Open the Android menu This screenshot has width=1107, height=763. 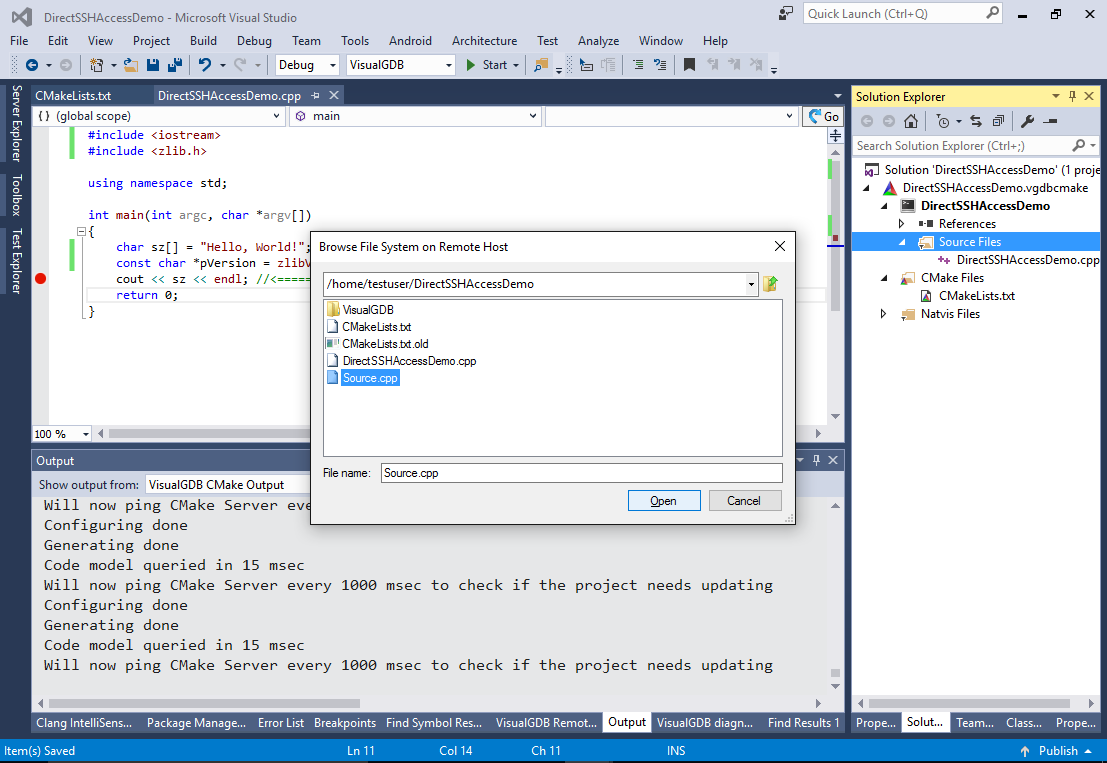[410, 41]
